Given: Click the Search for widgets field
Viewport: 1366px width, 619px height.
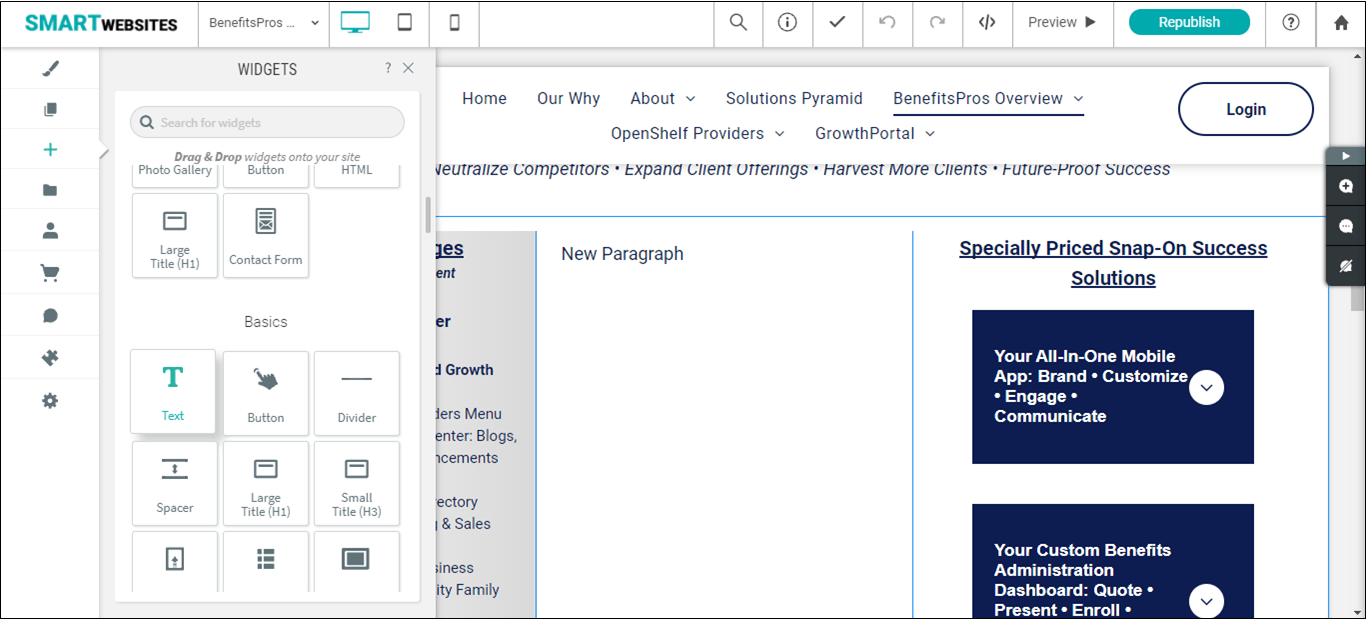Looking at the screenshot, I should (267, 122).
